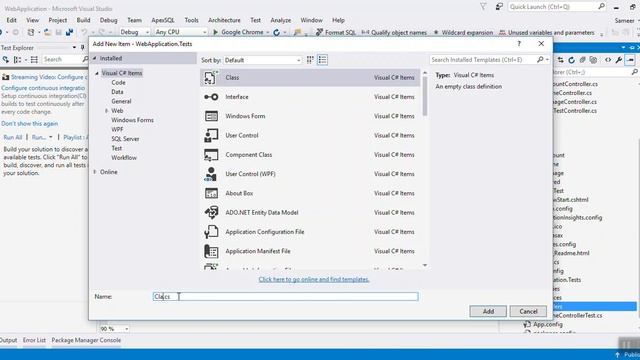The image size is (640, 360).
Task: Click Solution Explorer refresh icon
Action: [x=571, y=60]
